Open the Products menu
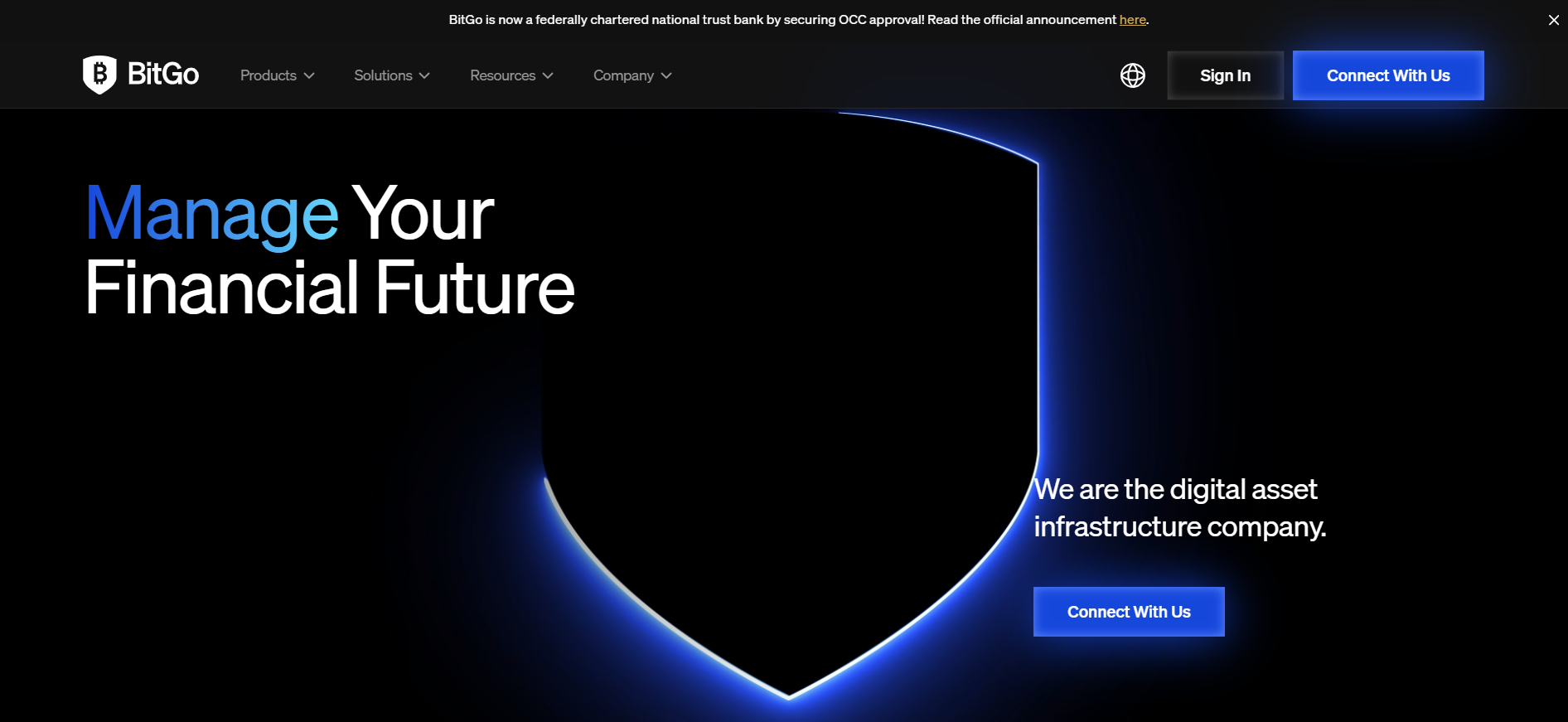Viewport: 1568px width, 722px height. pyautogui.click(x=268, y=75)
